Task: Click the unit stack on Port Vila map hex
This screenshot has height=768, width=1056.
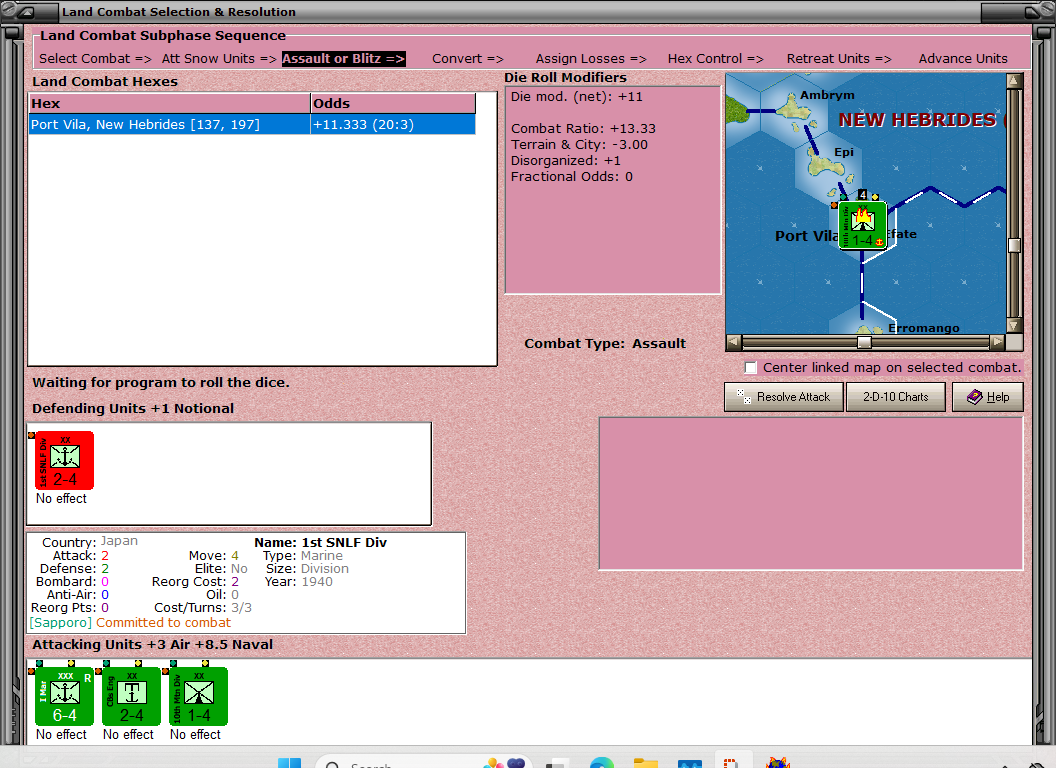Action: [863, 225]
